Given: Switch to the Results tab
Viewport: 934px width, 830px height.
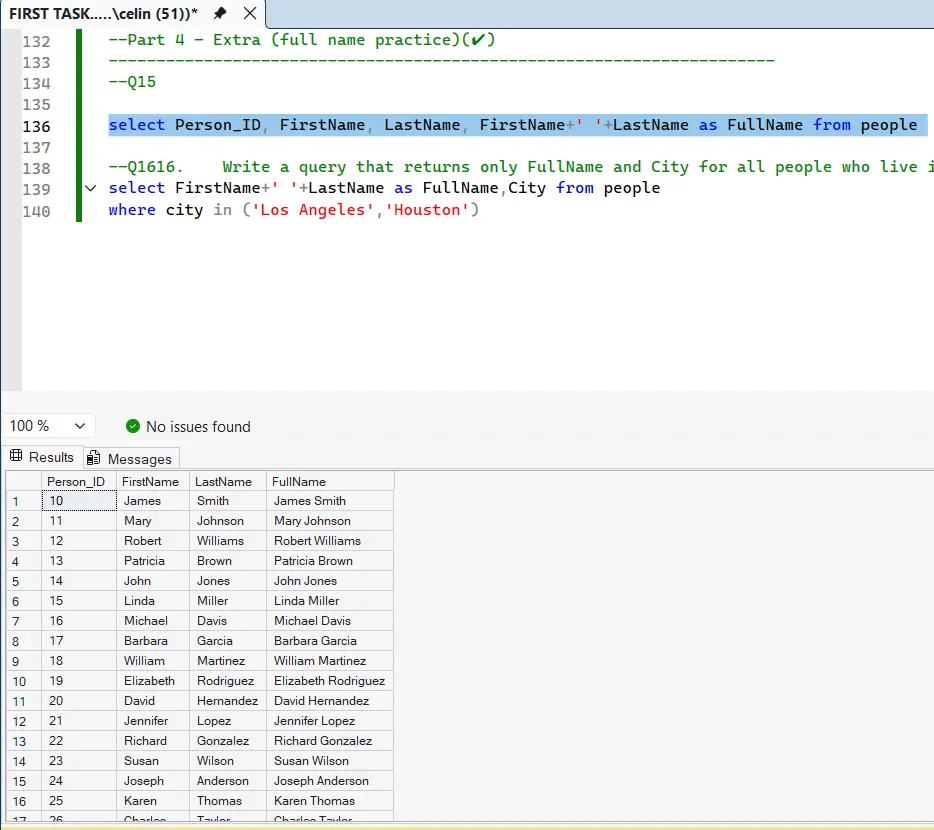Looking at the screenshot, I should (50, 457).
